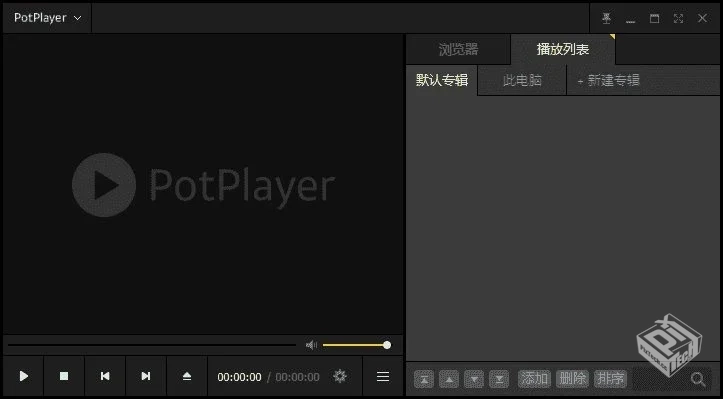Open the 默认专辑 playlist tab
The height and width of the screenshot is (399, 723).
442,80
